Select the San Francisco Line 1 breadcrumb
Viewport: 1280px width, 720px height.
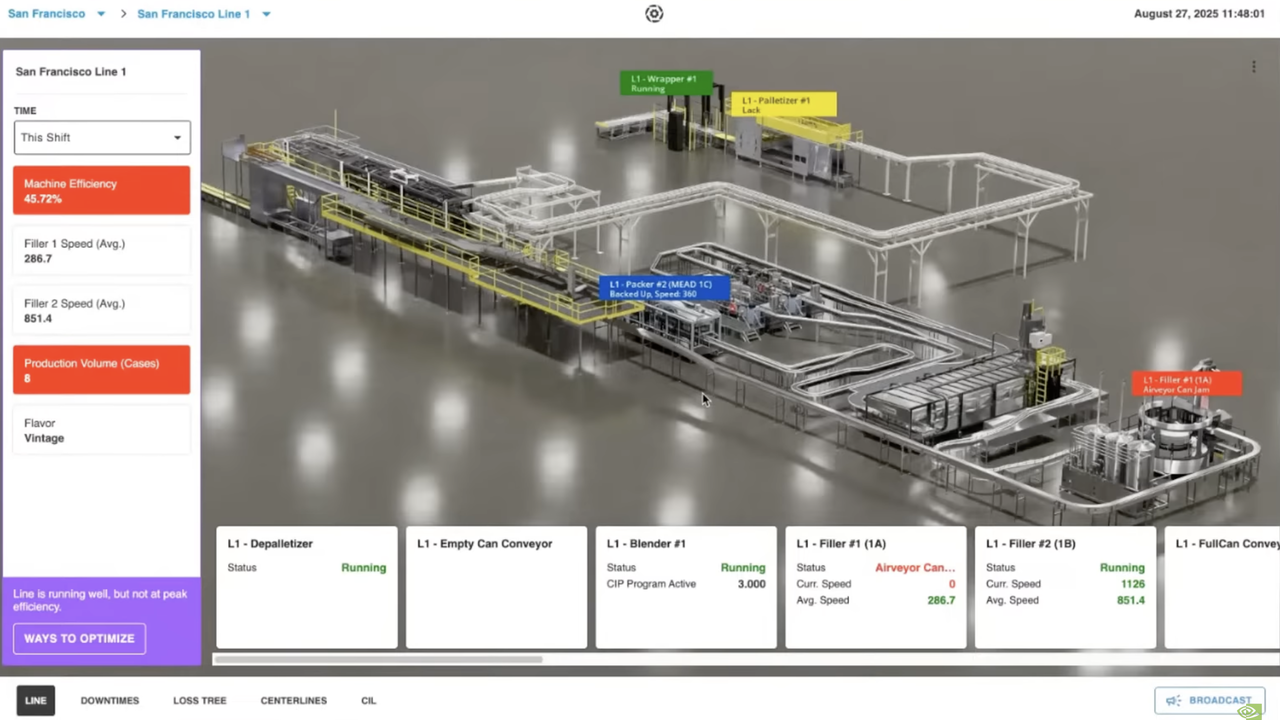(194, 14)
